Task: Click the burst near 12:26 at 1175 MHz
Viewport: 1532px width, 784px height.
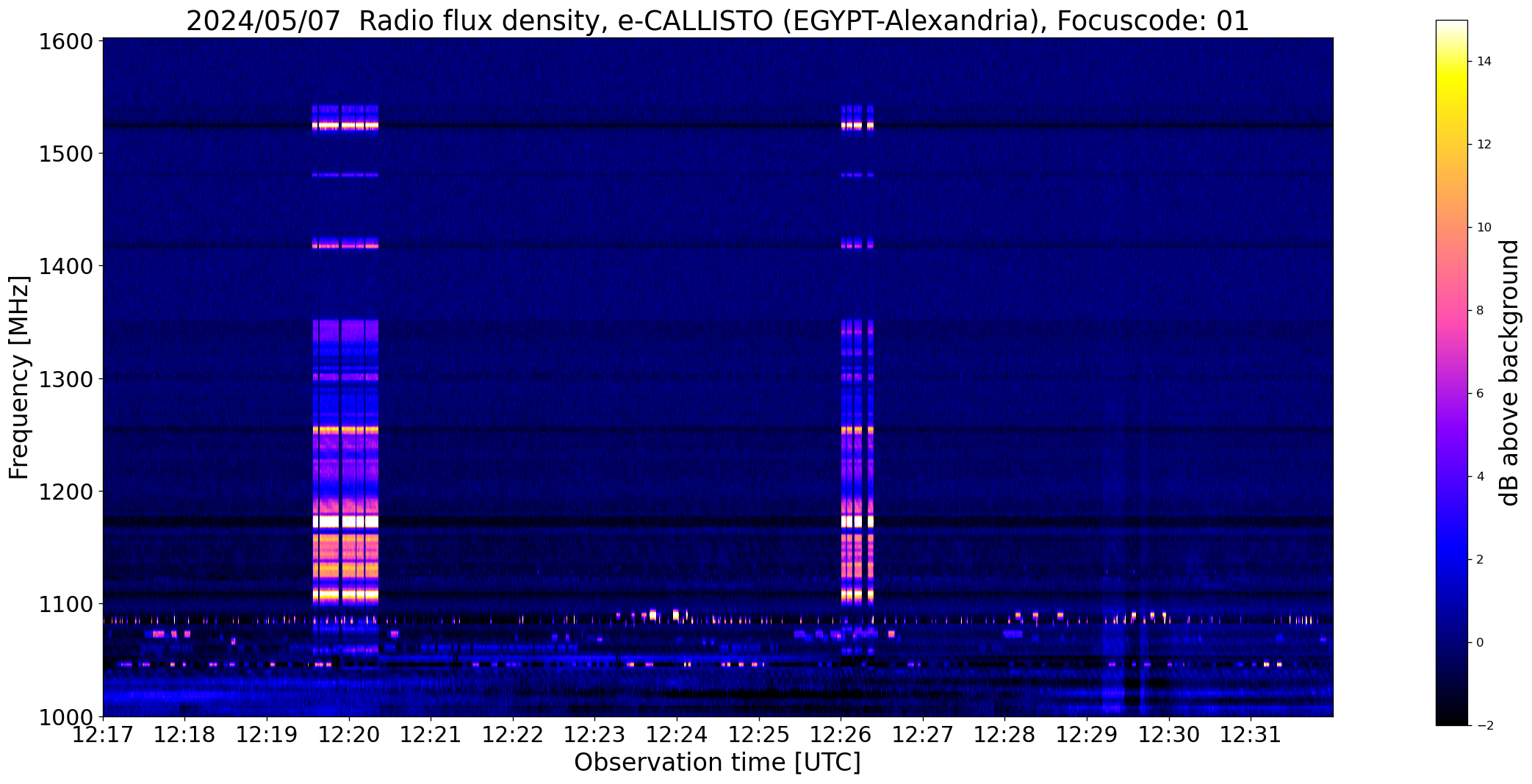Action: [857, 522]
